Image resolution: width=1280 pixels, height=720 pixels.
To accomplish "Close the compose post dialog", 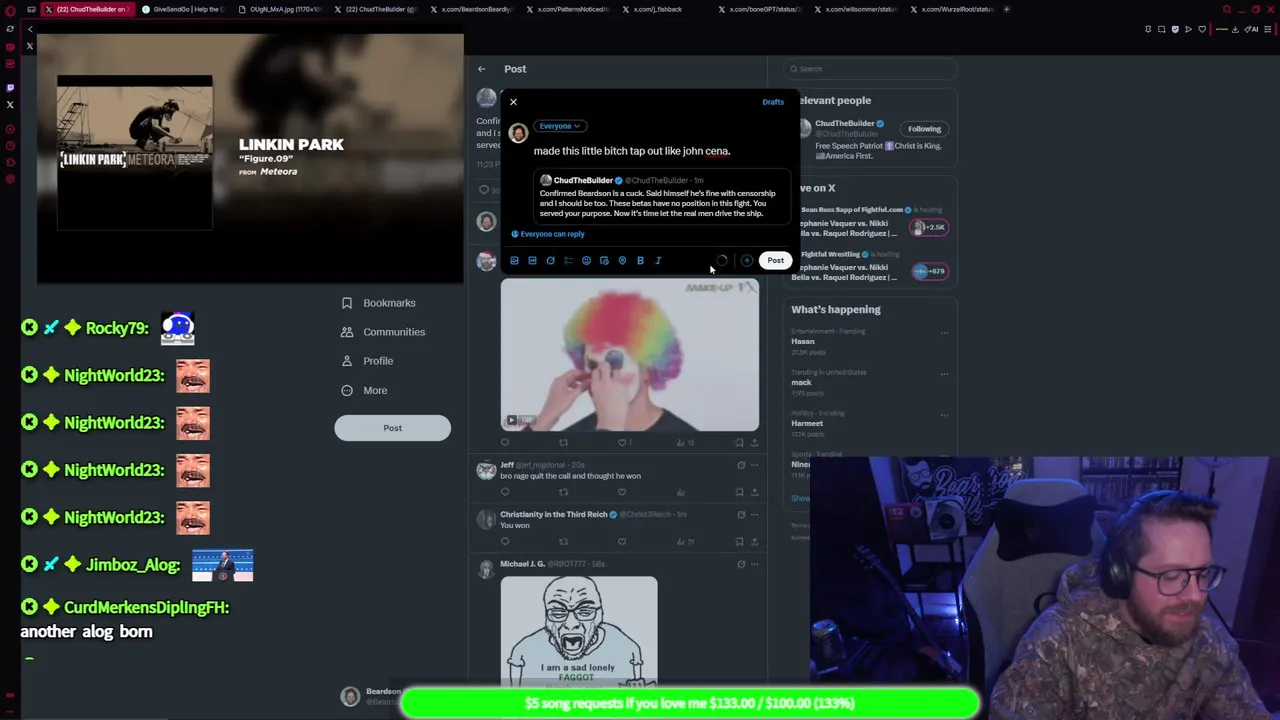I will (x=513, y=102).
